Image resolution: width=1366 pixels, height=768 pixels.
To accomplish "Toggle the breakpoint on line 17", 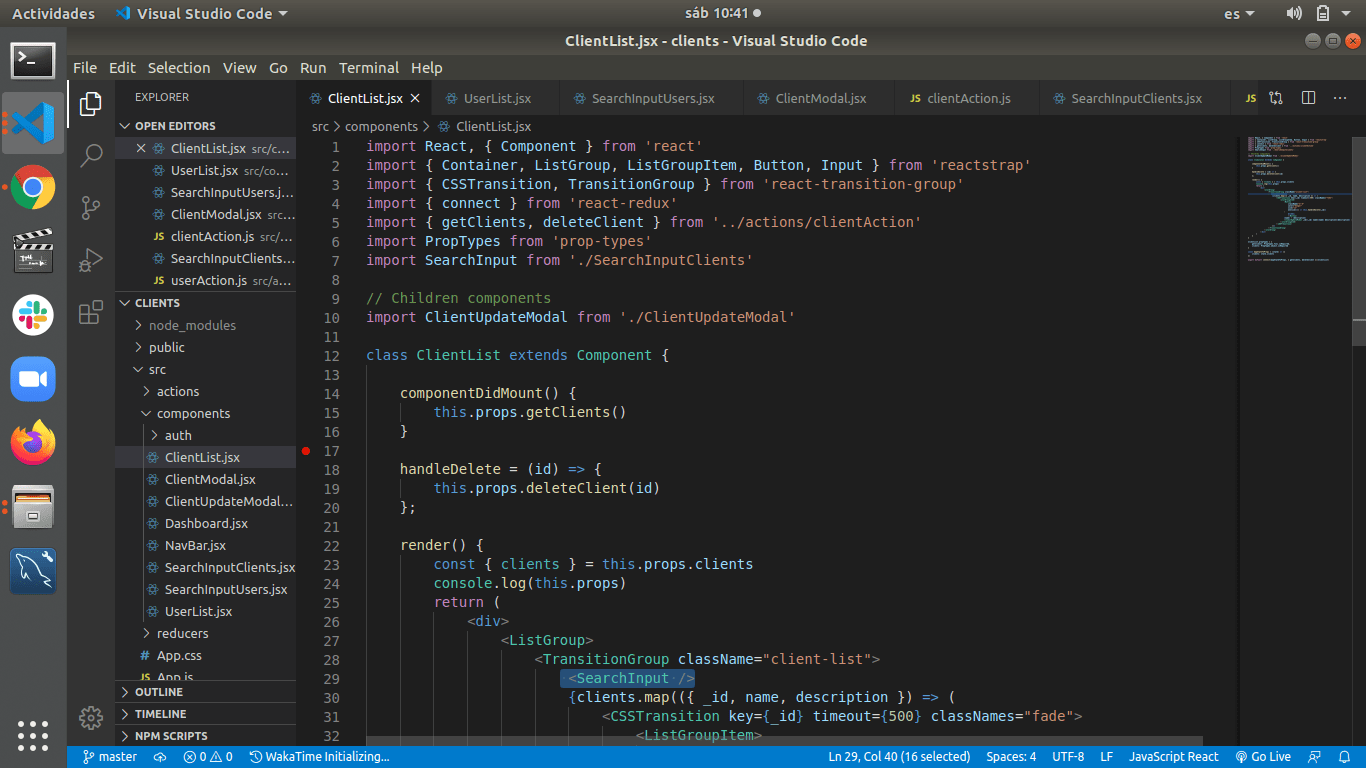I will pos(306,451).
